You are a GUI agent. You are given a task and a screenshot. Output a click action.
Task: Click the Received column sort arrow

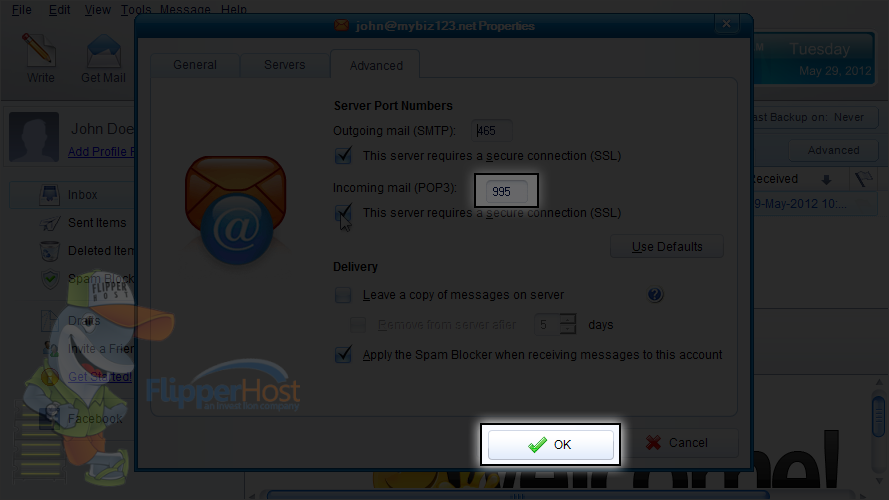tap(826, 180)
